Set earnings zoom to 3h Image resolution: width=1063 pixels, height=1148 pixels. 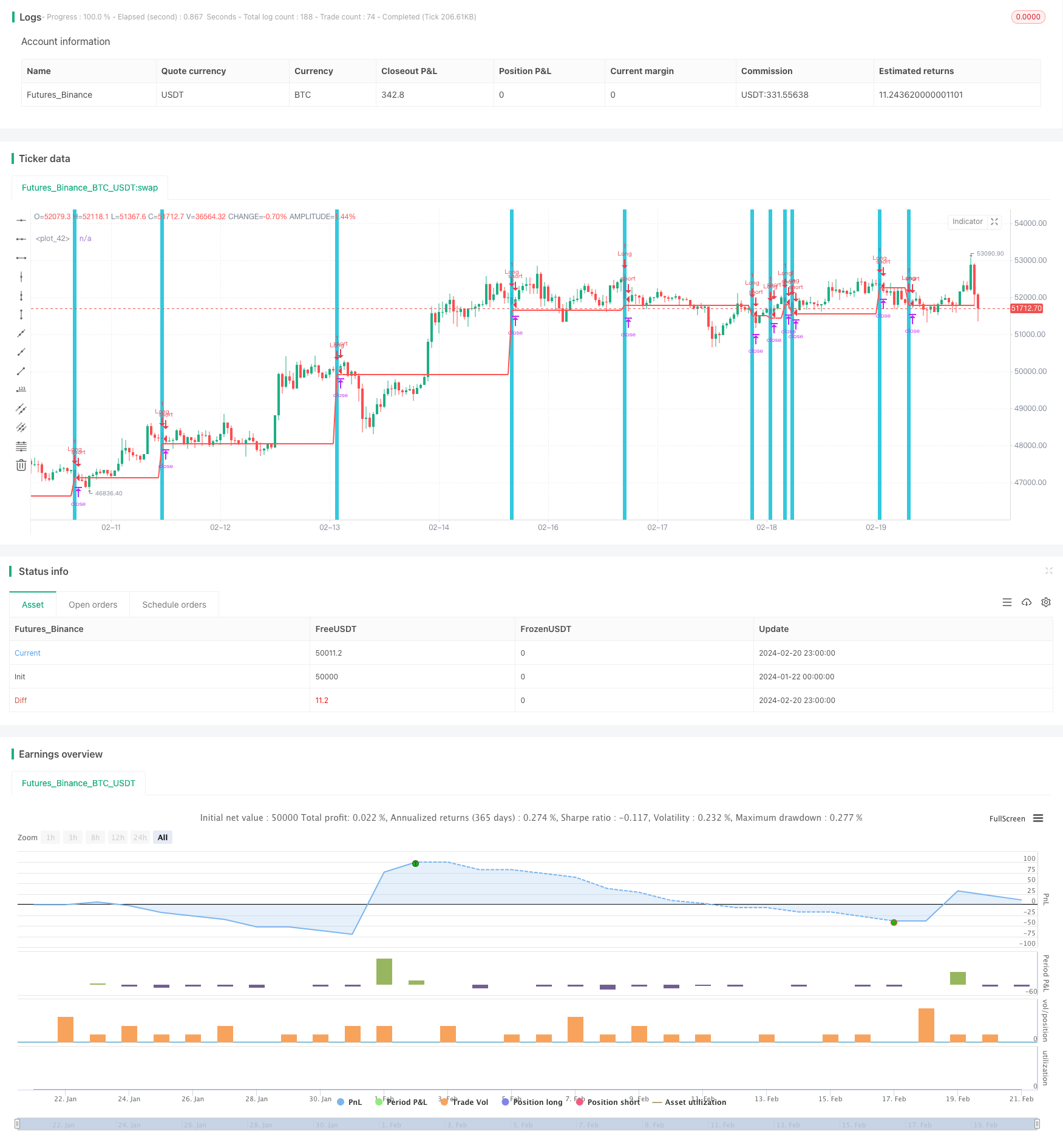click(x=73, y=837)
